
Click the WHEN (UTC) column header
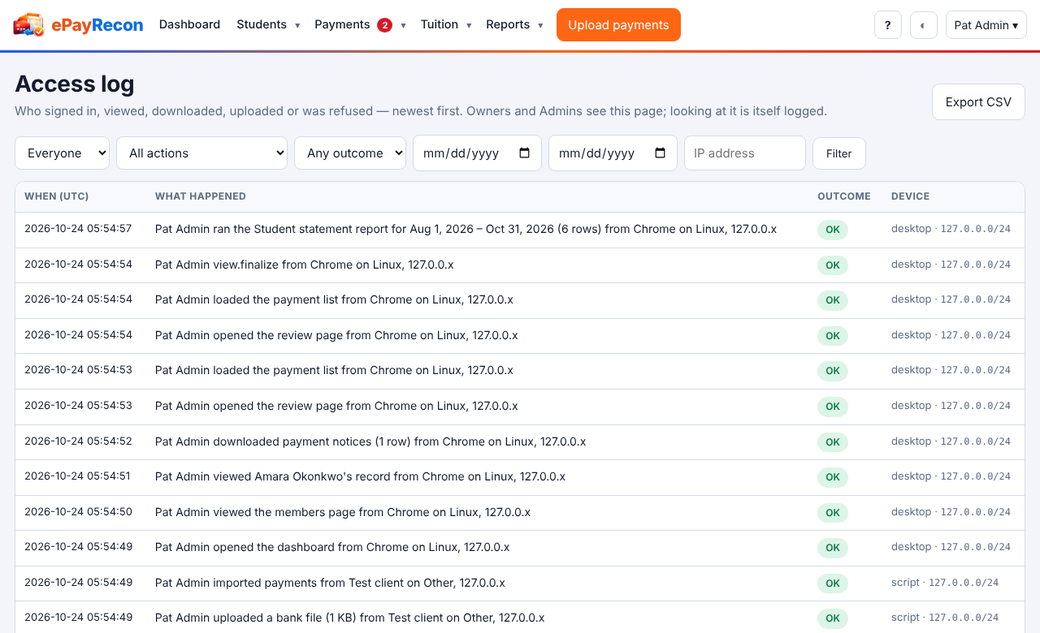[56, 196]
